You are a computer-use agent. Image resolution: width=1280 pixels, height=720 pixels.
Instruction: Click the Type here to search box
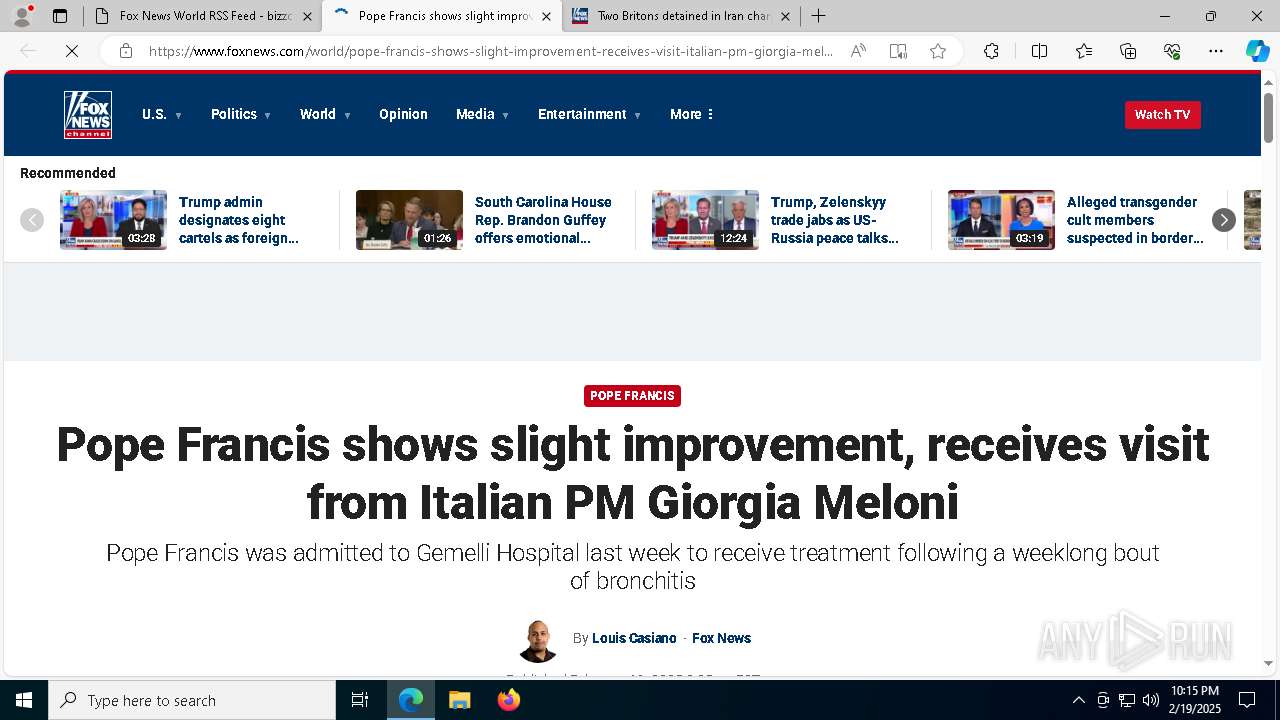tap(192, 700)
